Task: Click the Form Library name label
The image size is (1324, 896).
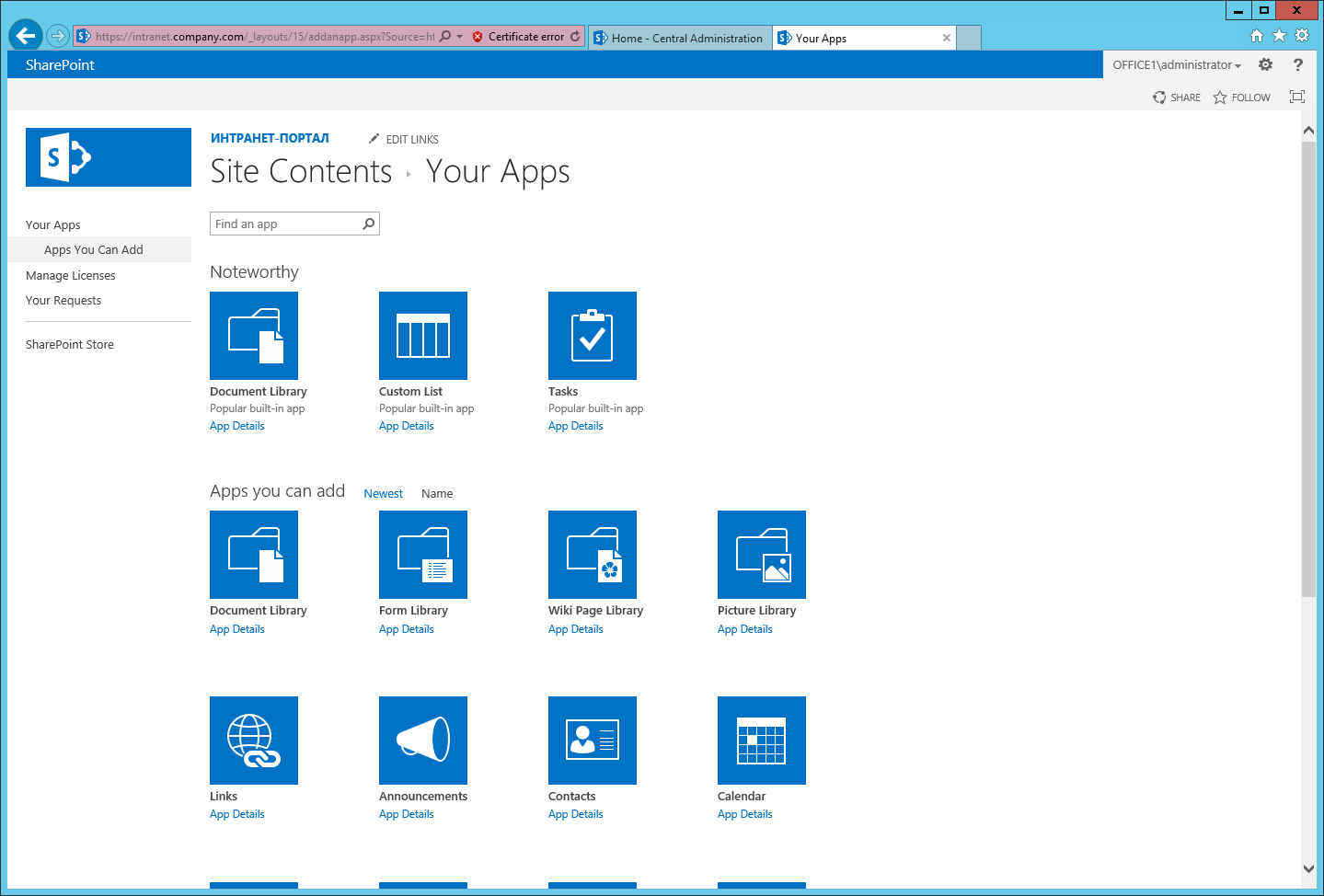Action: (x=413, y=610)
